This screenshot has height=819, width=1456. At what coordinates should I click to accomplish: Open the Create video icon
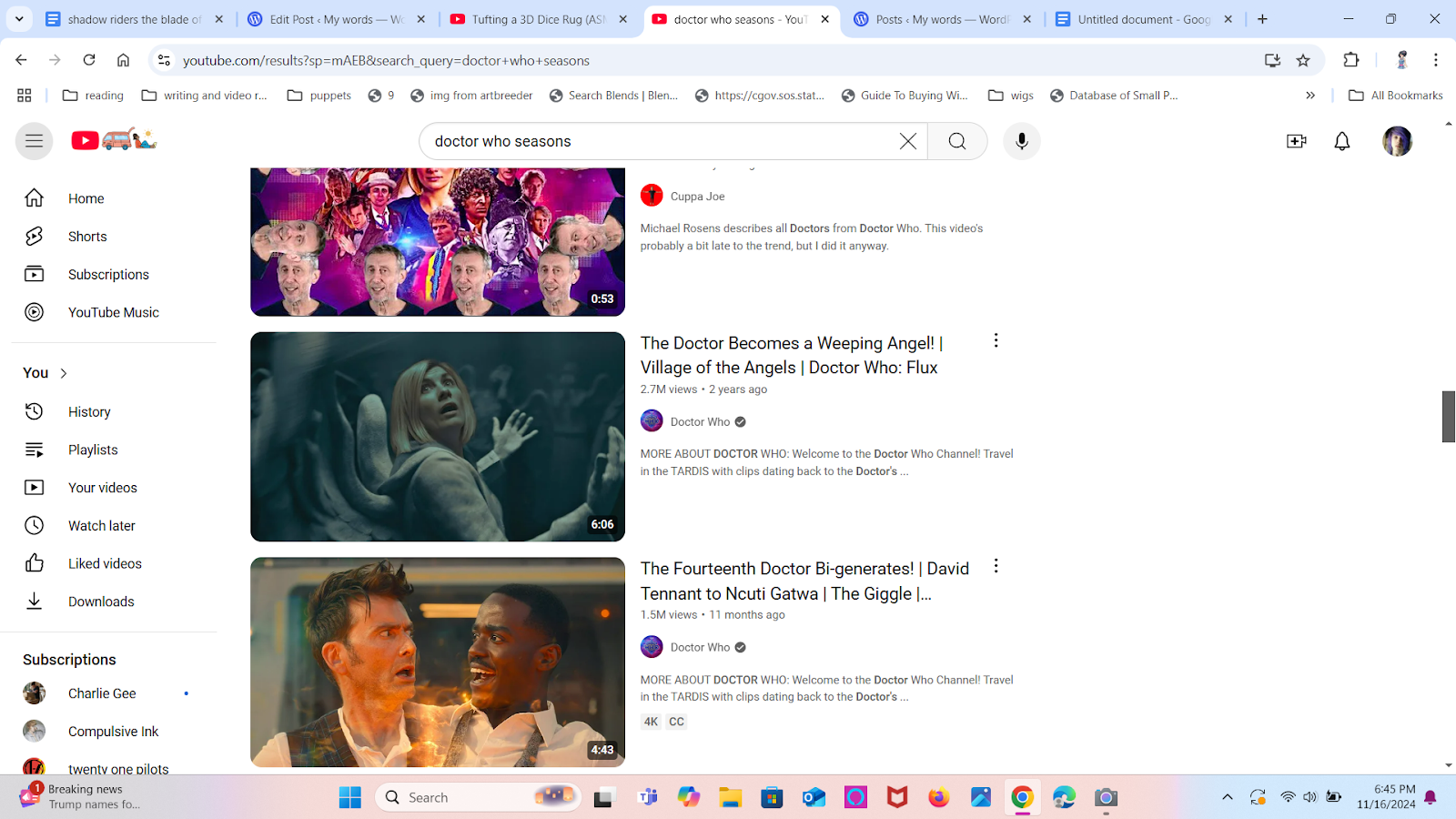[x=1297, y=141]
